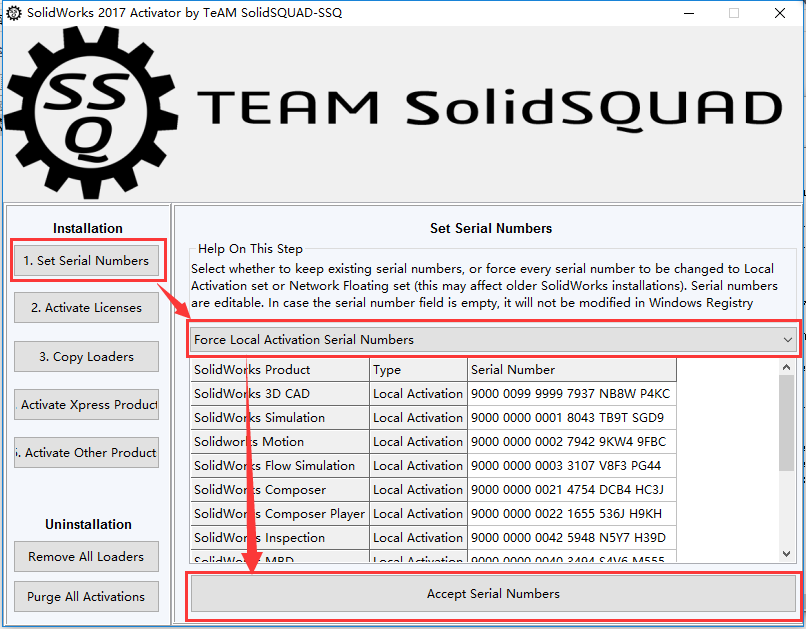Screen dimensions: 806x629
Task: Open the 2. Activate Licenses step
Action: [x=86, y=307]
